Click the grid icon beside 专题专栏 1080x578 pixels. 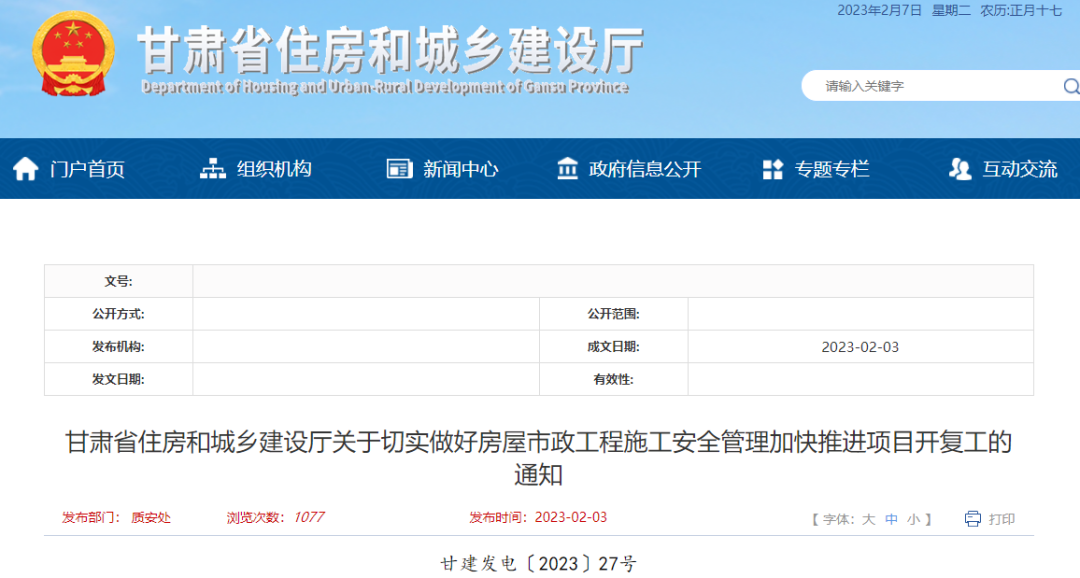click(771, 168)
